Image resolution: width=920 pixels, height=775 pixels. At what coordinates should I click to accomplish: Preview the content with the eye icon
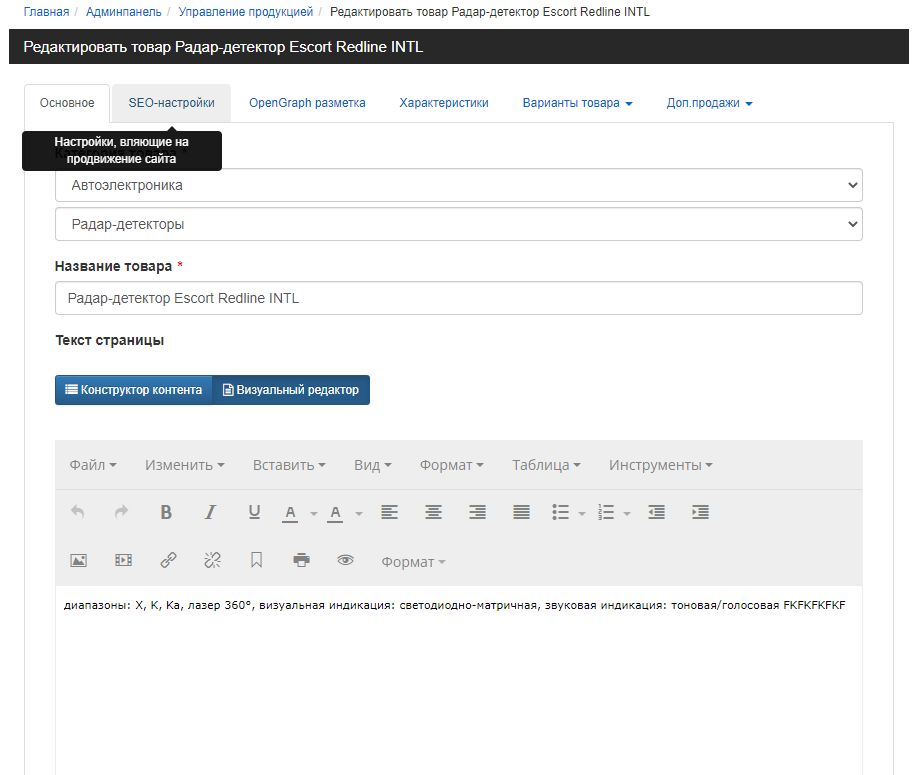click(x=346, y=560)
